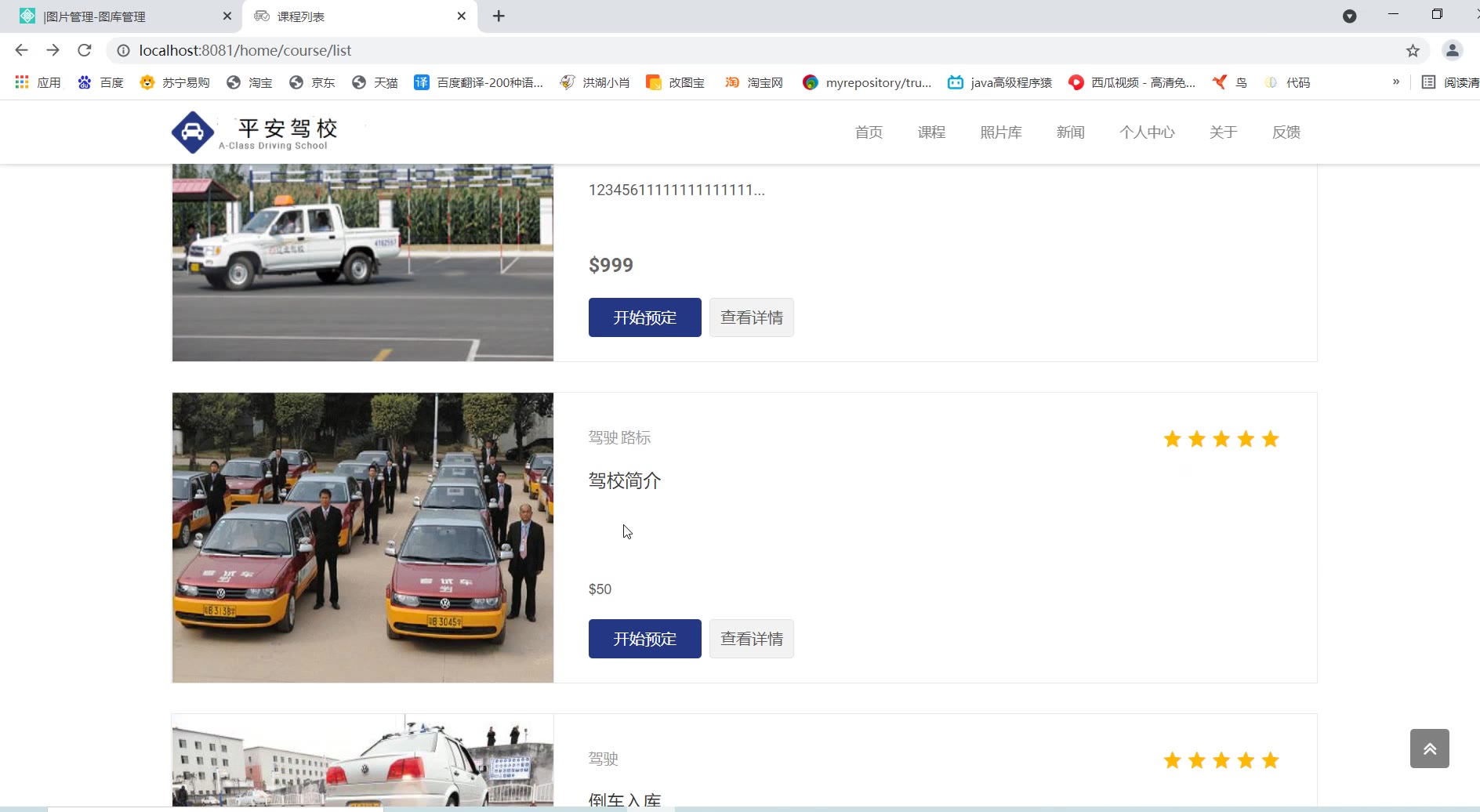Bookmark this page with the star icon

click(1413, 50)
